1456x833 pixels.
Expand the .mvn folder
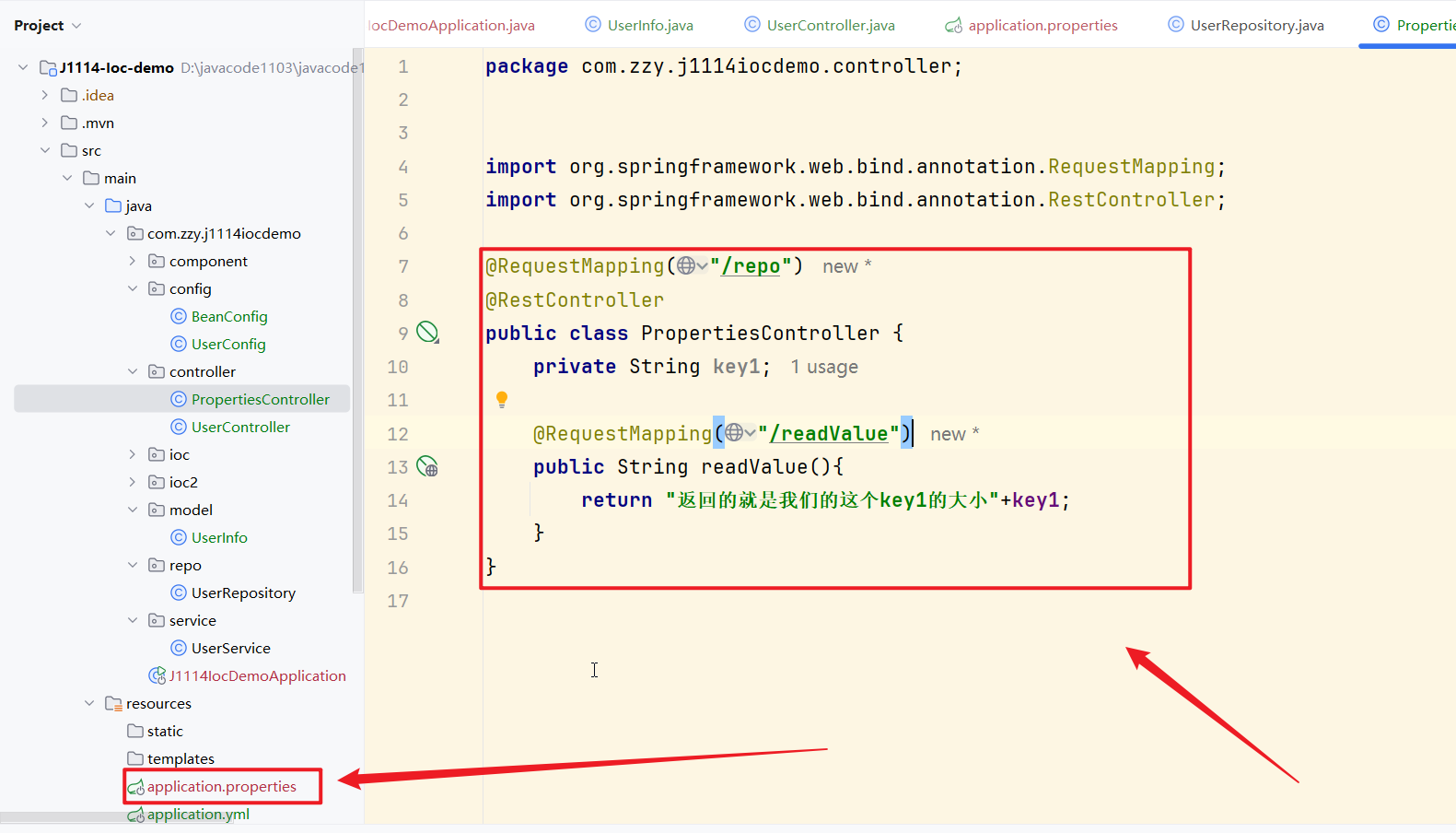(45, 123)
